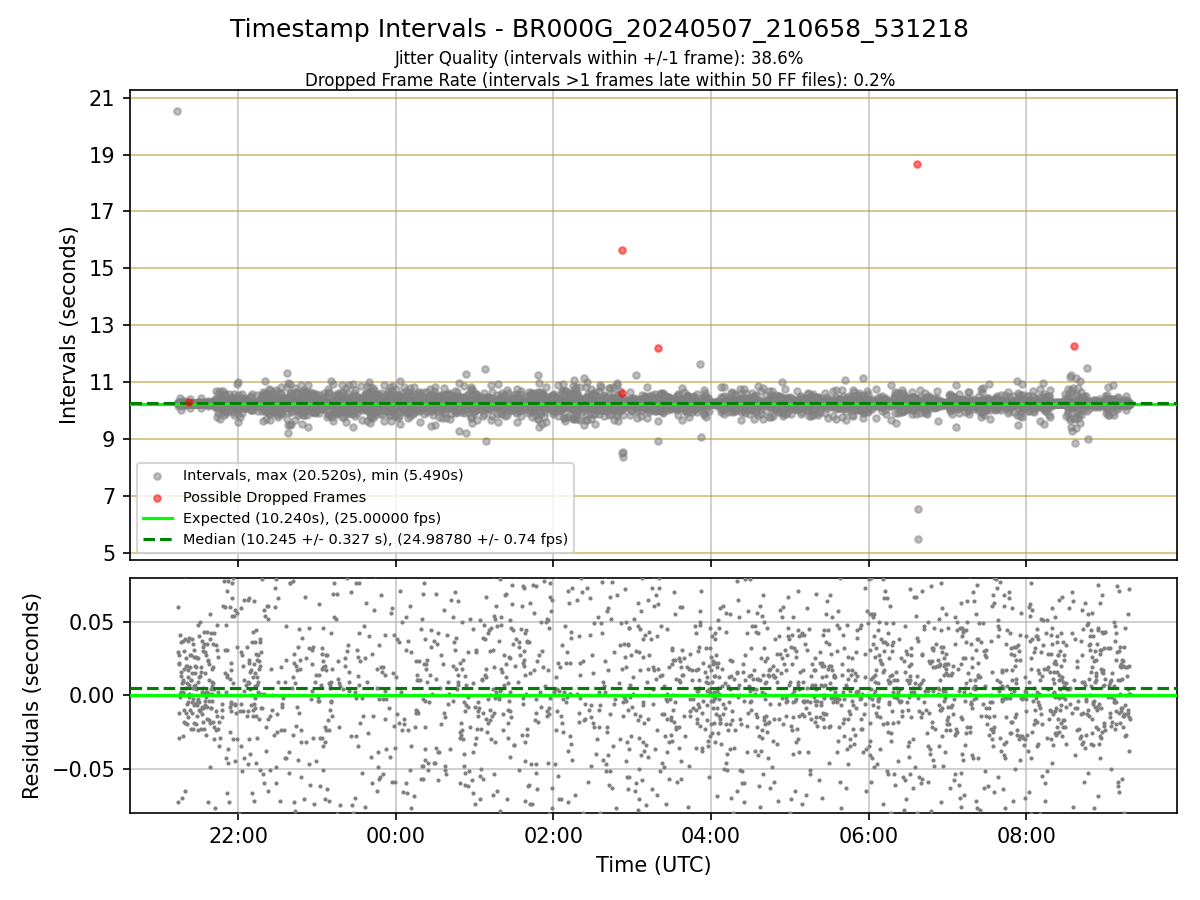Click the '00:00' x-axis tick label
The height and width of the screenshot is (900, 1200).
pos(396,835)
